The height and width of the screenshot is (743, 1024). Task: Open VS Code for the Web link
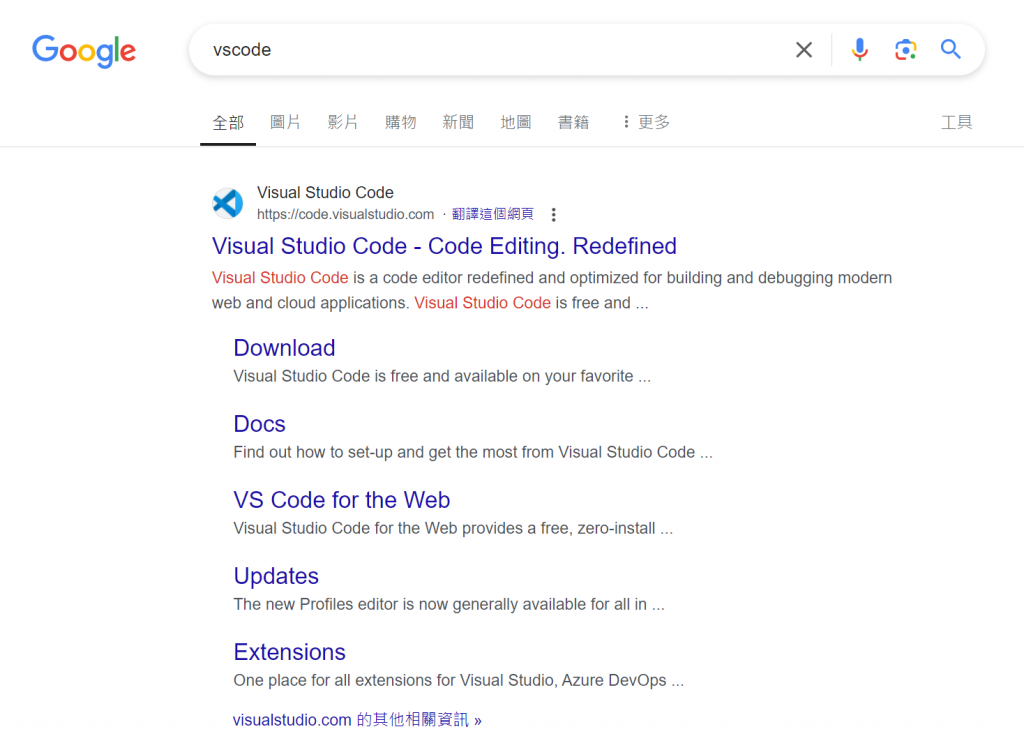coord(342,500)
